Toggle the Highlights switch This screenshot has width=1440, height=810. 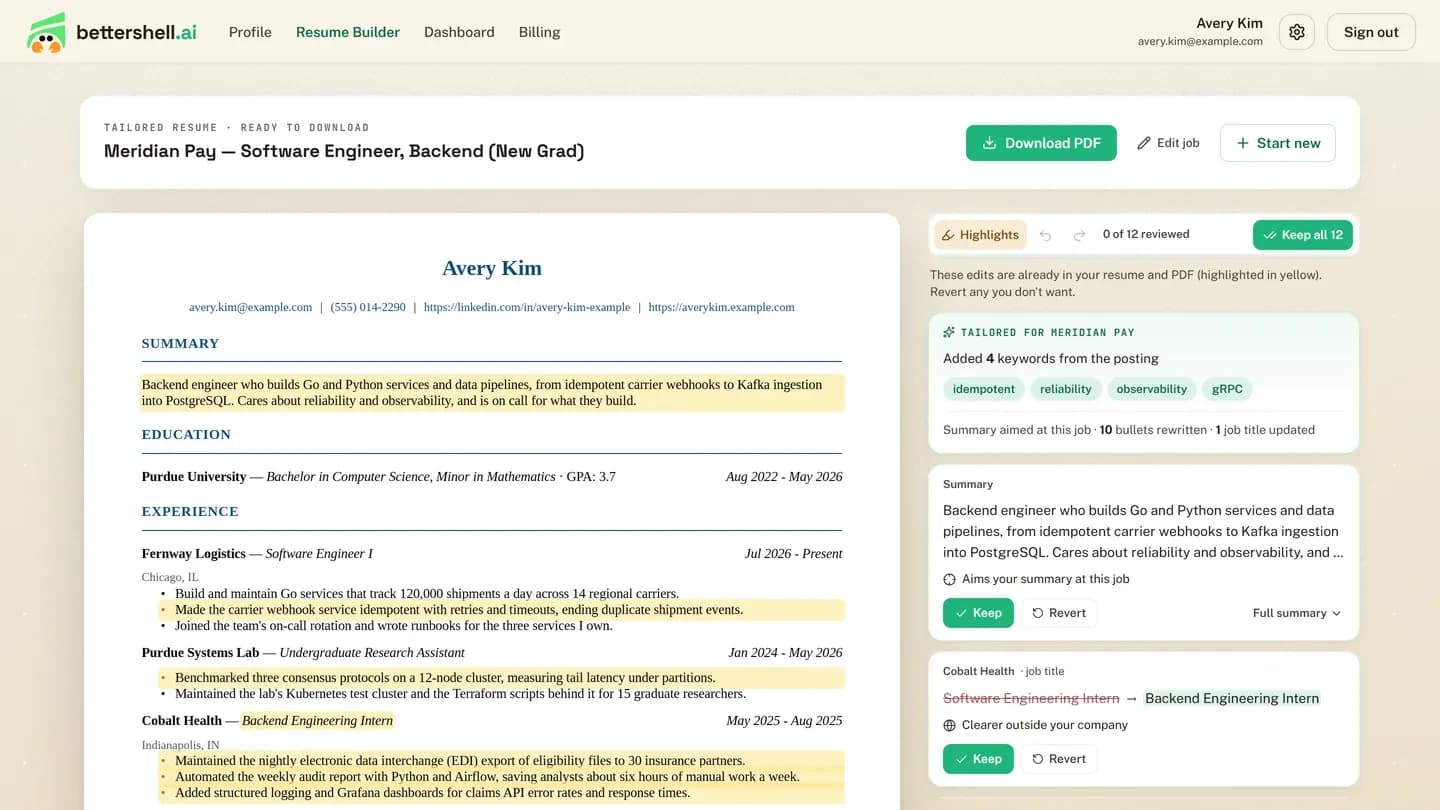click(980, 235)
